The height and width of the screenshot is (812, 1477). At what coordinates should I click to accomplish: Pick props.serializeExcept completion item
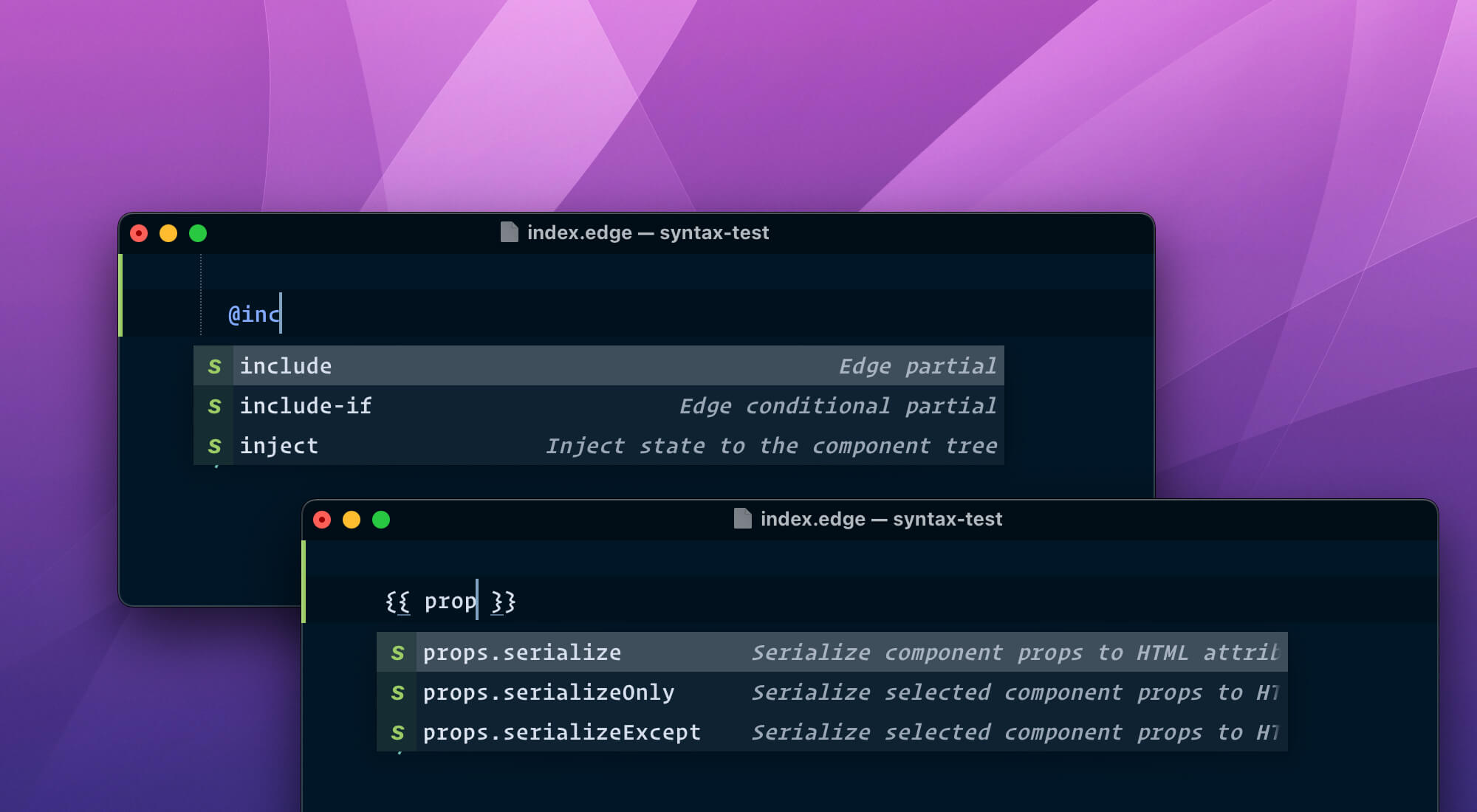click(561, 732)
